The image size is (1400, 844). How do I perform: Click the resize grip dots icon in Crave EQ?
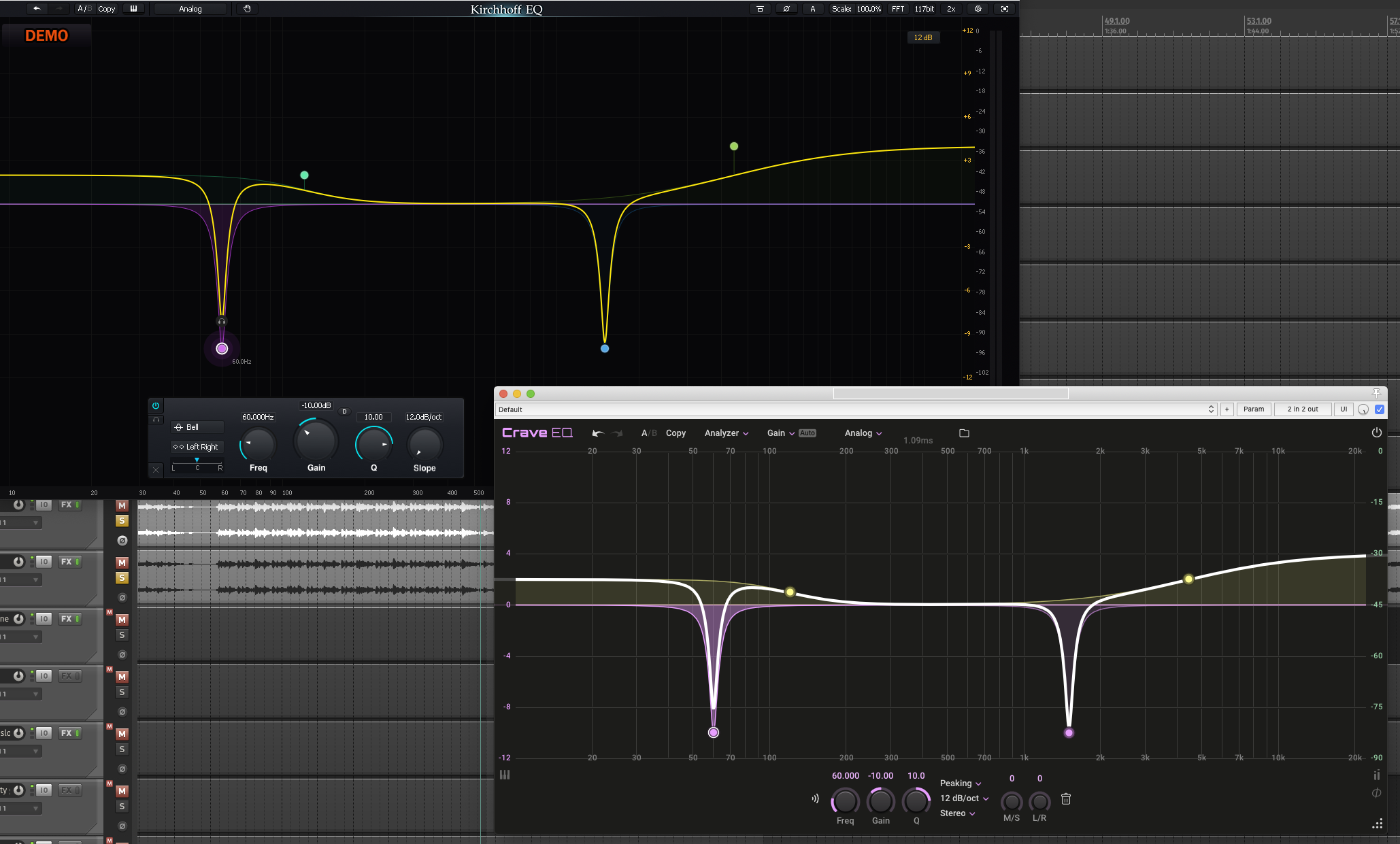pos(1378,824)
